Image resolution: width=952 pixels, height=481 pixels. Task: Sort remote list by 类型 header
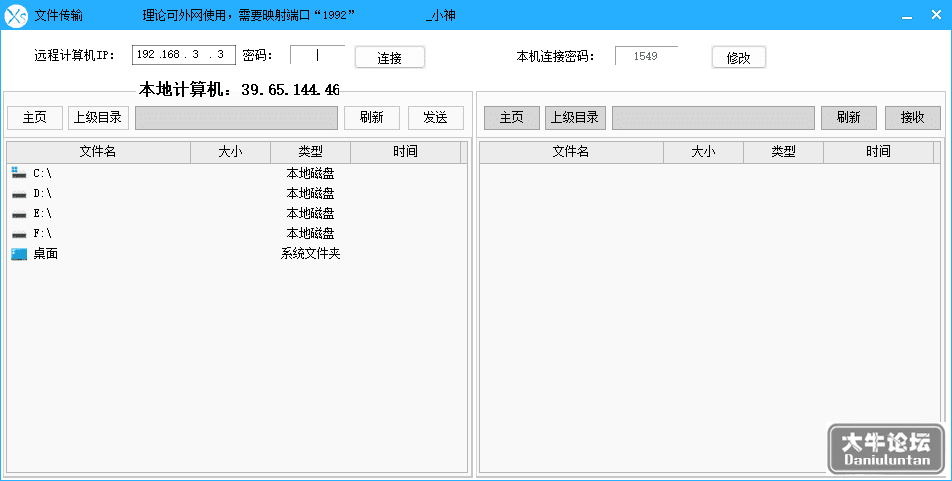[x=783, y=152]
